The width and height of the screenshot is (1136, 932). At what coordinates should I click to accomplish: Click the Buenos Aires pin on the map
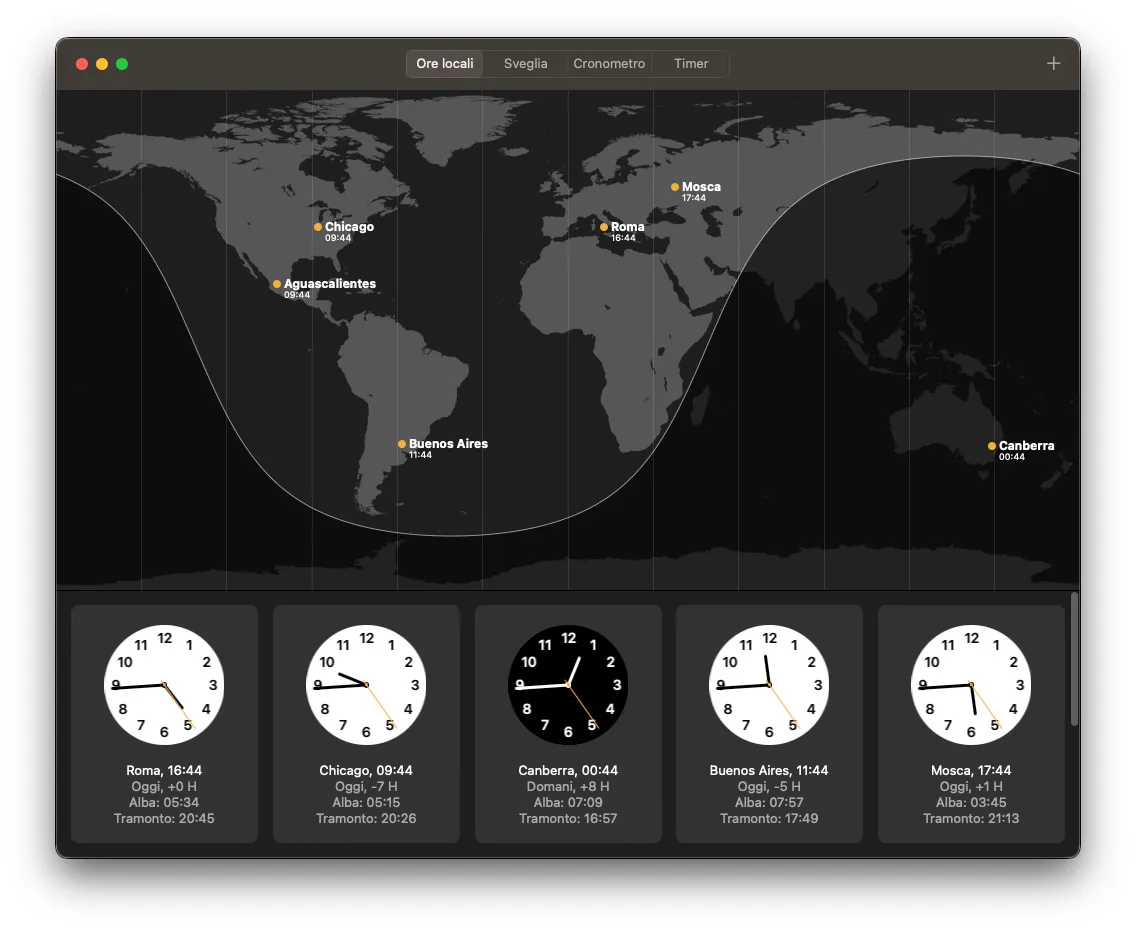coord(401,443)
